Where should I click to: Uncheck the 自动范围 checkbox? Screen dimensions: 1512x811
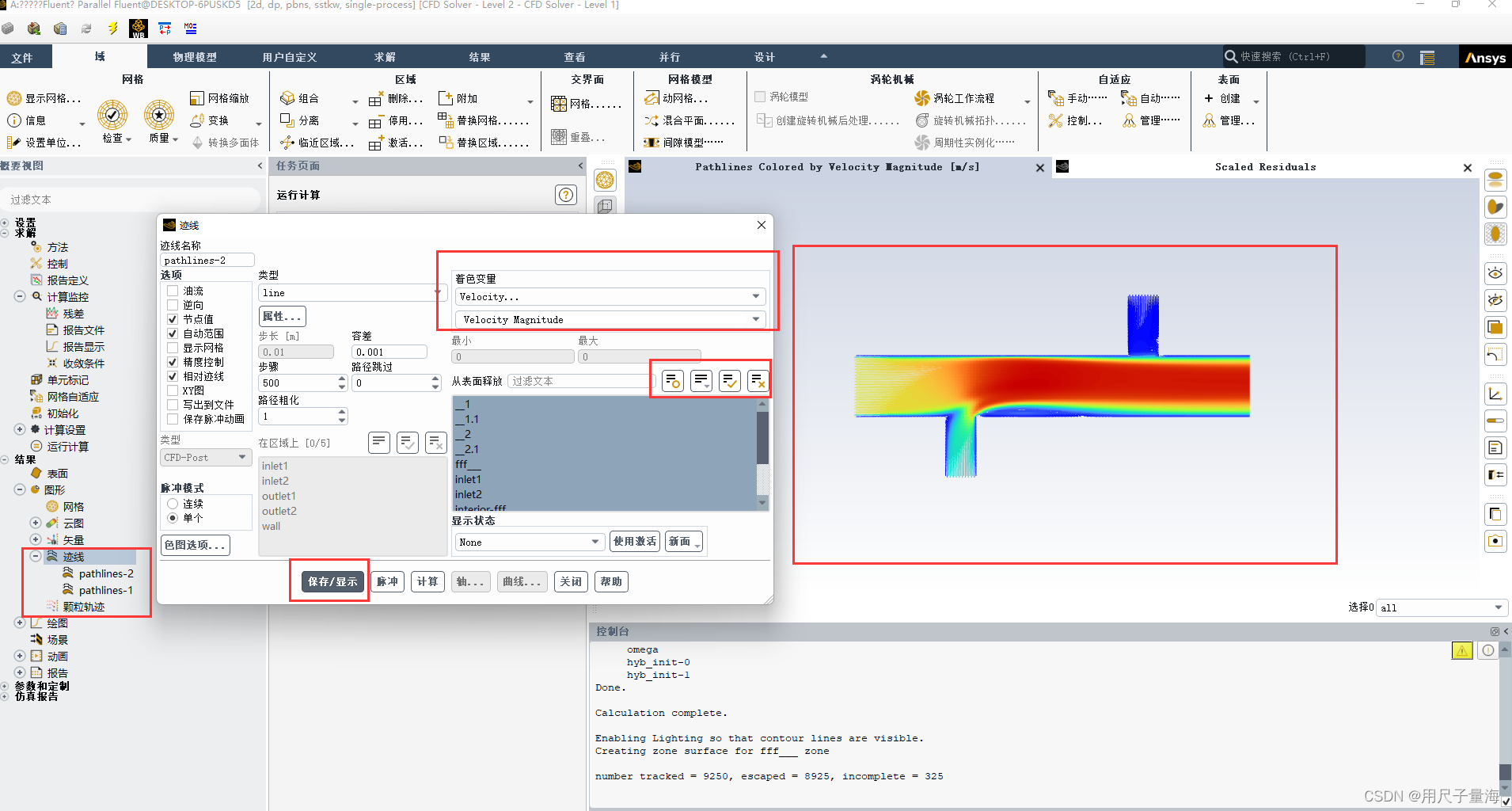(173, 333)
